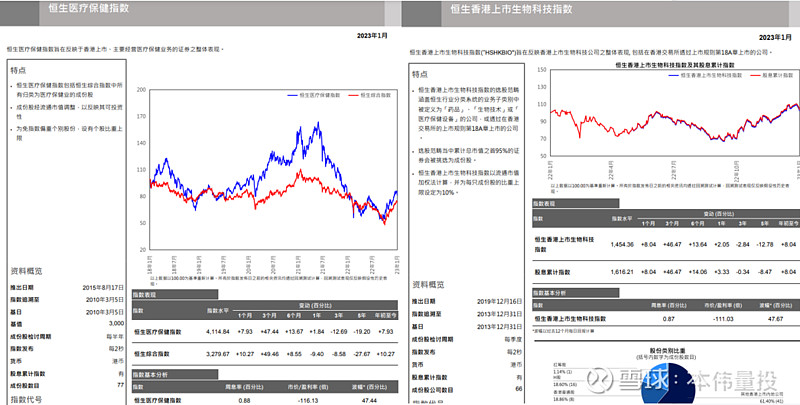Viewport: 800px width, 405px height.
Task: Select the dividend yield value 0.88
Action: [x=244, y=401]
